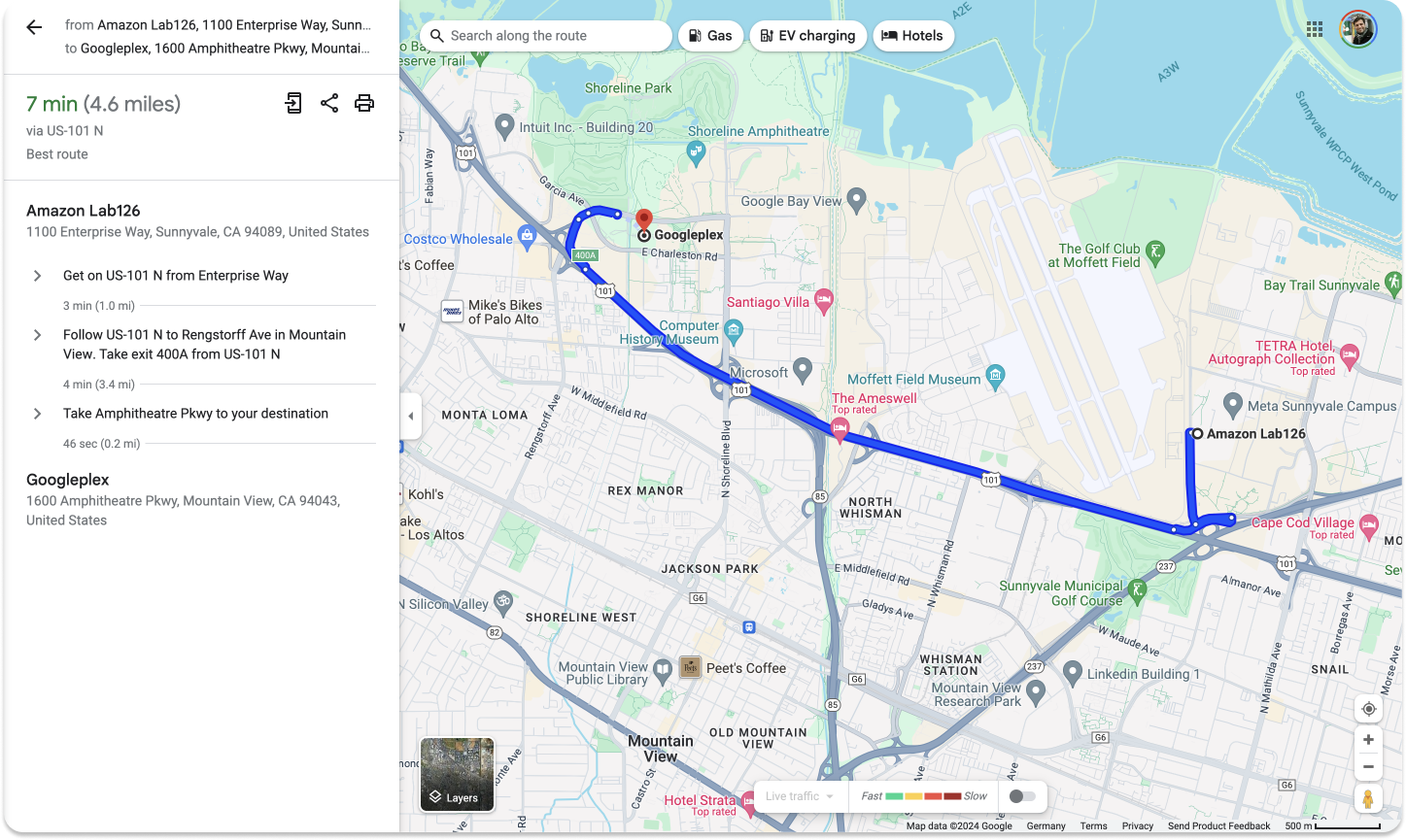Select the Meta Sunnyvale Campus pin
The image size is (1406, 840).
tap(1233, 404)
